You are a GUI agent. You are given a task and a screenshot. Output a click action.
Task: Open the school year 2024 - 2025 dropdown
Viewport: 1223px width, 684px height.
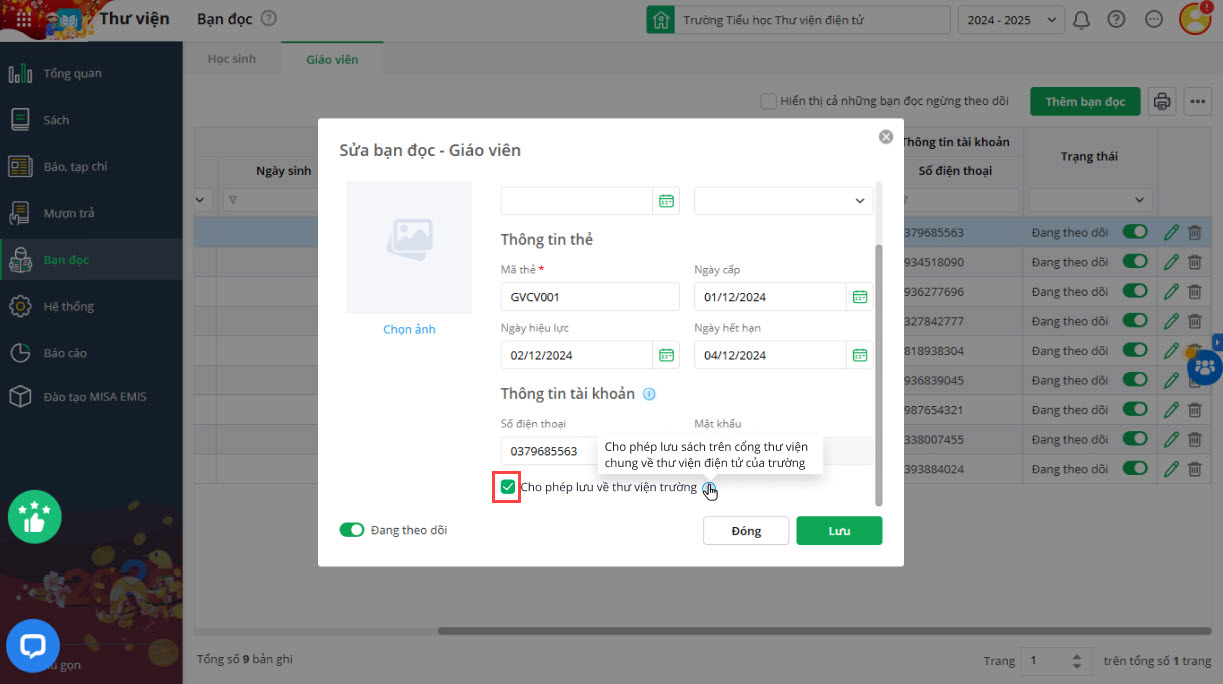tap(1011, 19)
